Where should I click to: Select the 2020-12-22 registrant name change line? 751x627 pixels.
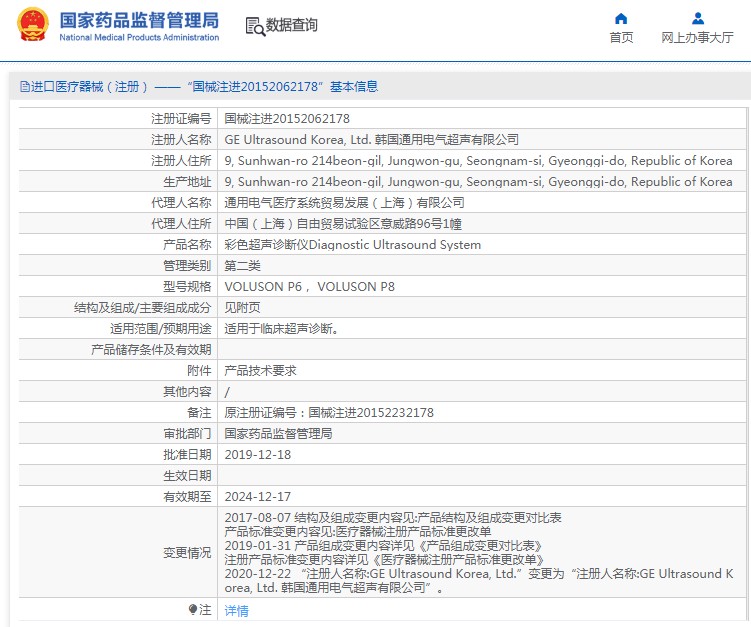(x=478, y=581)
